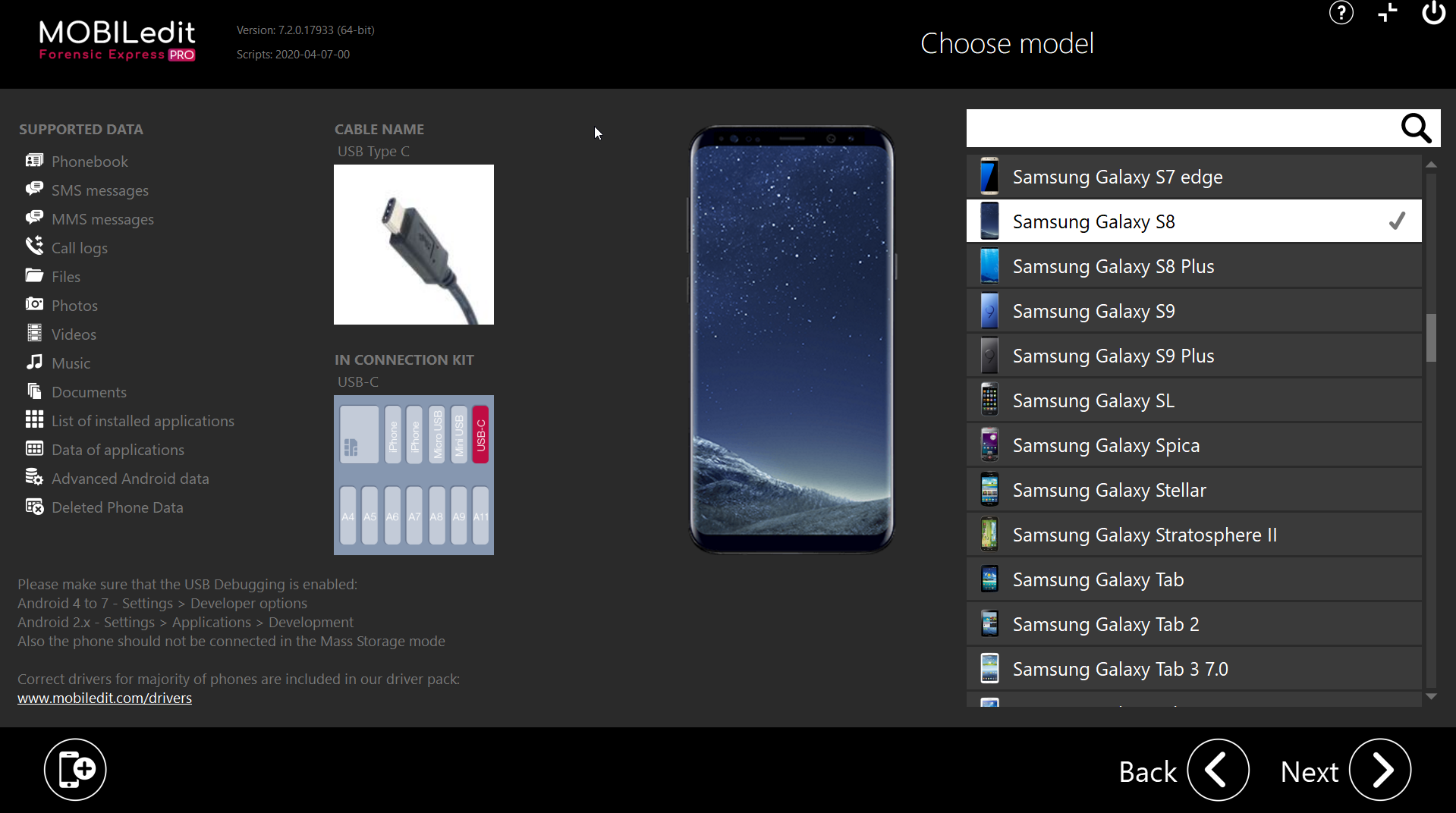This screenshot has height=813, width=1456.
Task: Select Samsung Galaxy S7 edge
Action: [x=1193, y=177]
